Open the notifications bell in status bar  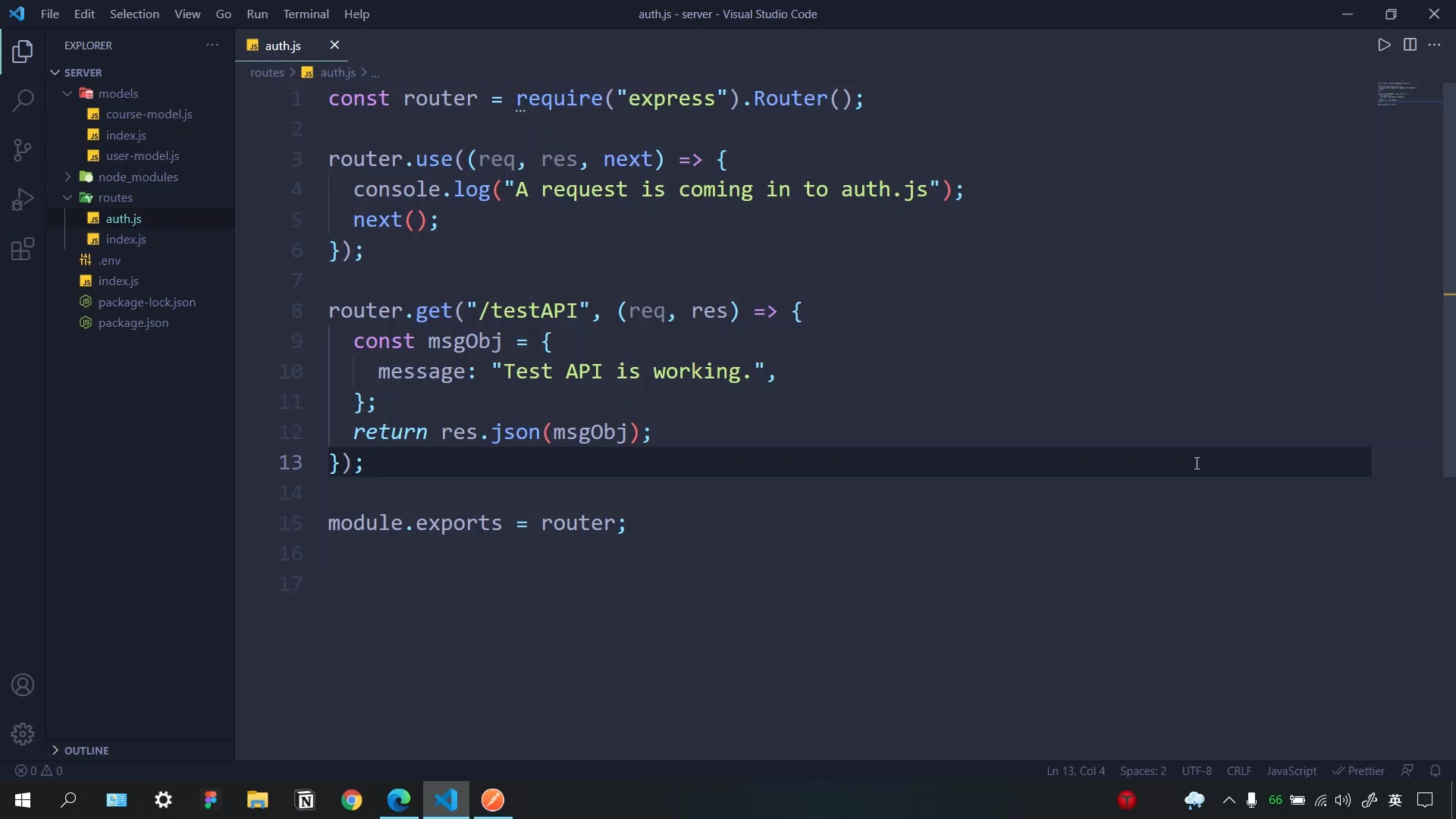[1435, 770]
